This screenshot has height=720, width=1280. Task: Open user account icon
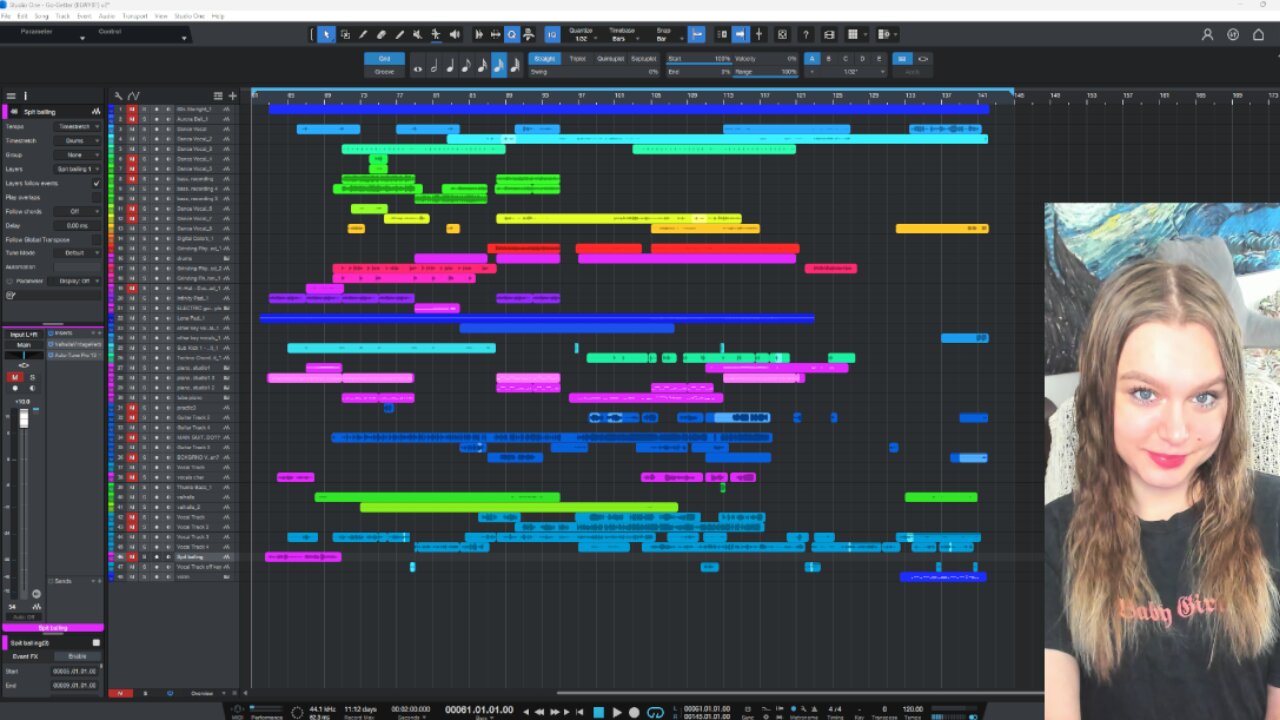click(x=1207, y=35)
